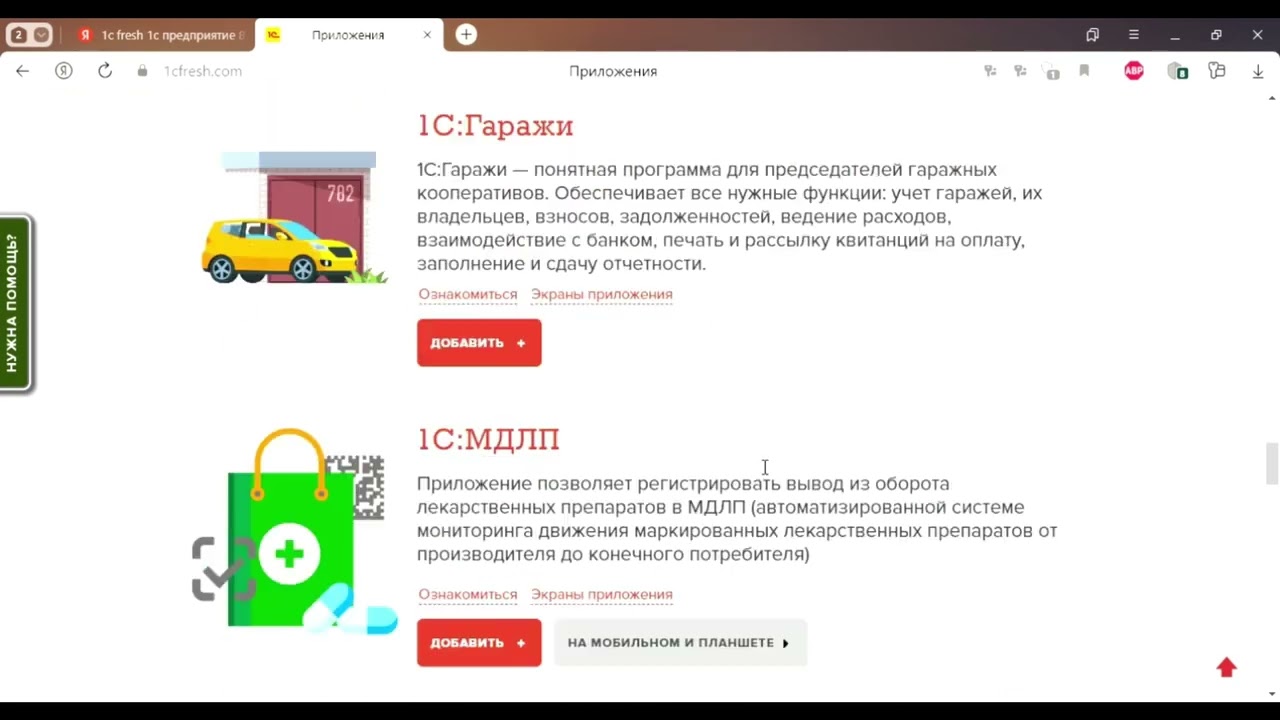Go back with the browser back arrow
The width and height of the screenshot is (1280, 720).
click(22, 71)
